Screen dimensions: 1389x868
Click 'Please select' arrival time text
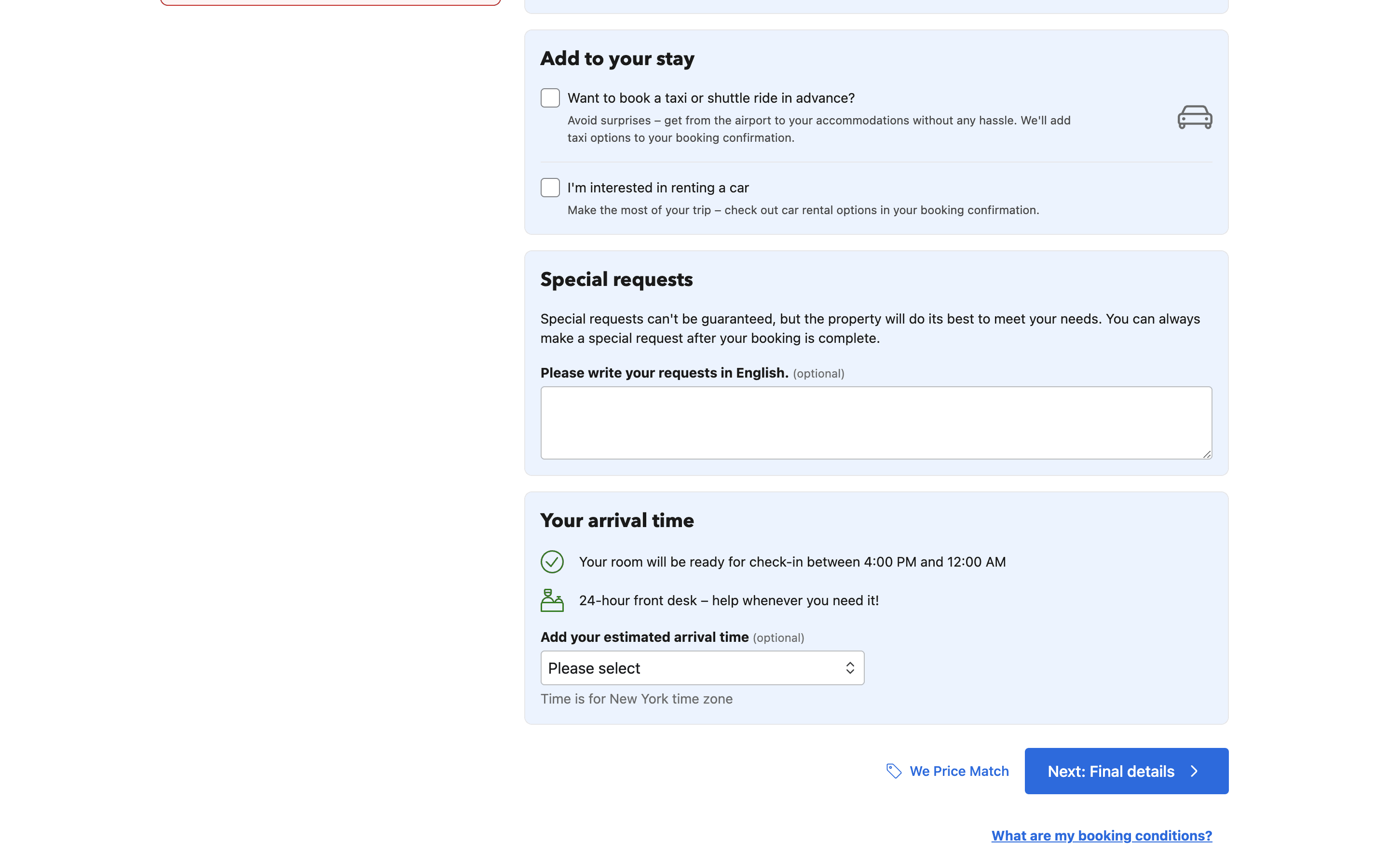[x=594, y=668]
